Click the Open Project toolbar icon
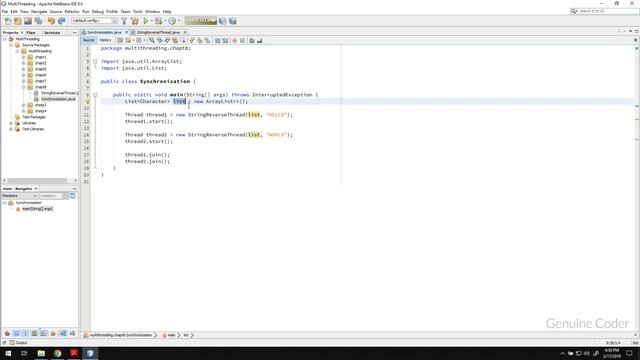This screenshot has width=640, height=360. tap(28, 21)
